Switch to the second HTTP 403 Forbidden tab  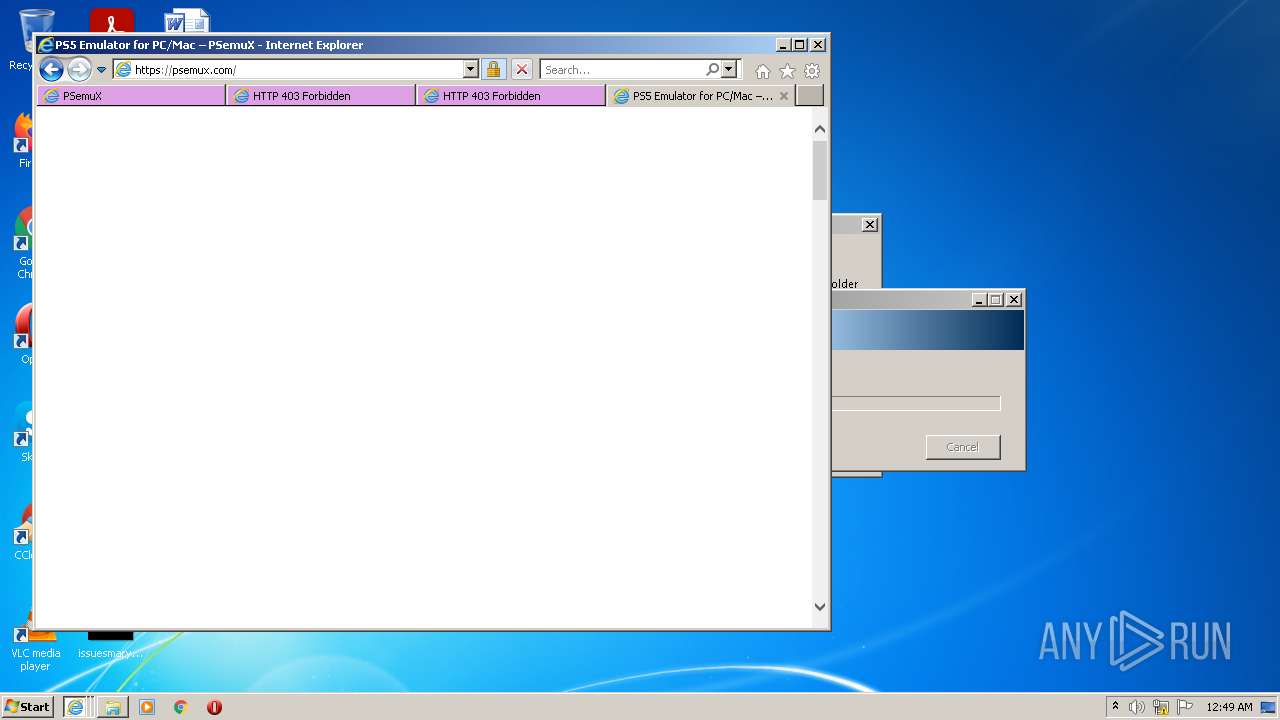coord(511,96)
